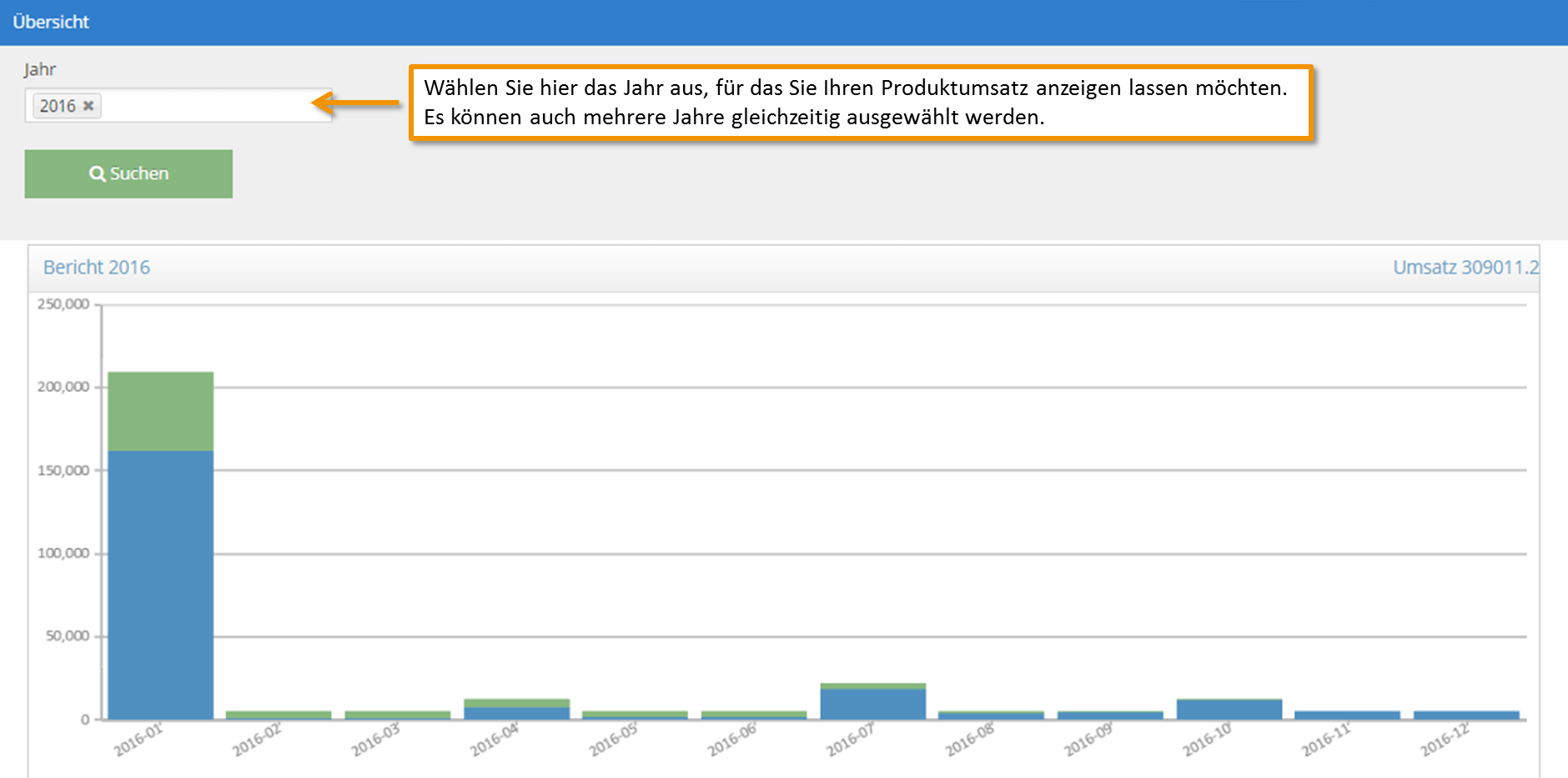Click the 2016-12 axis label
The image size is (1568, 778).
[1445, 740]
